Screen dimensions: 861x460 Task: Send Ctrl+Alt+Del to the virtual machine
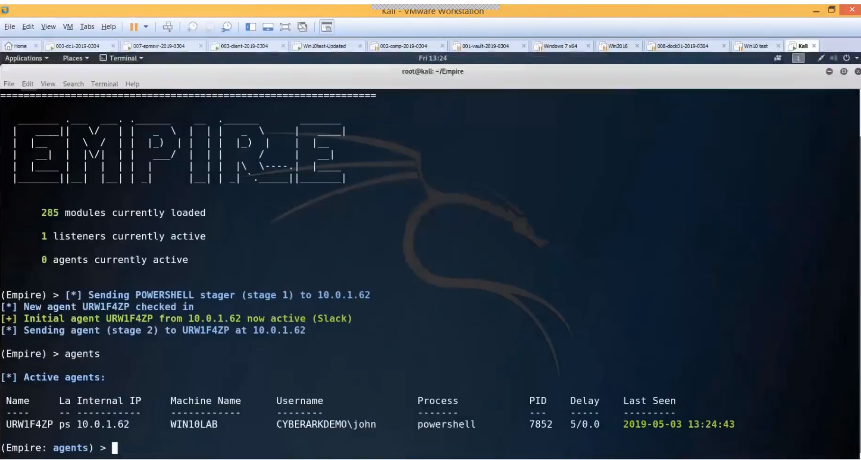(x=168, y=26)
